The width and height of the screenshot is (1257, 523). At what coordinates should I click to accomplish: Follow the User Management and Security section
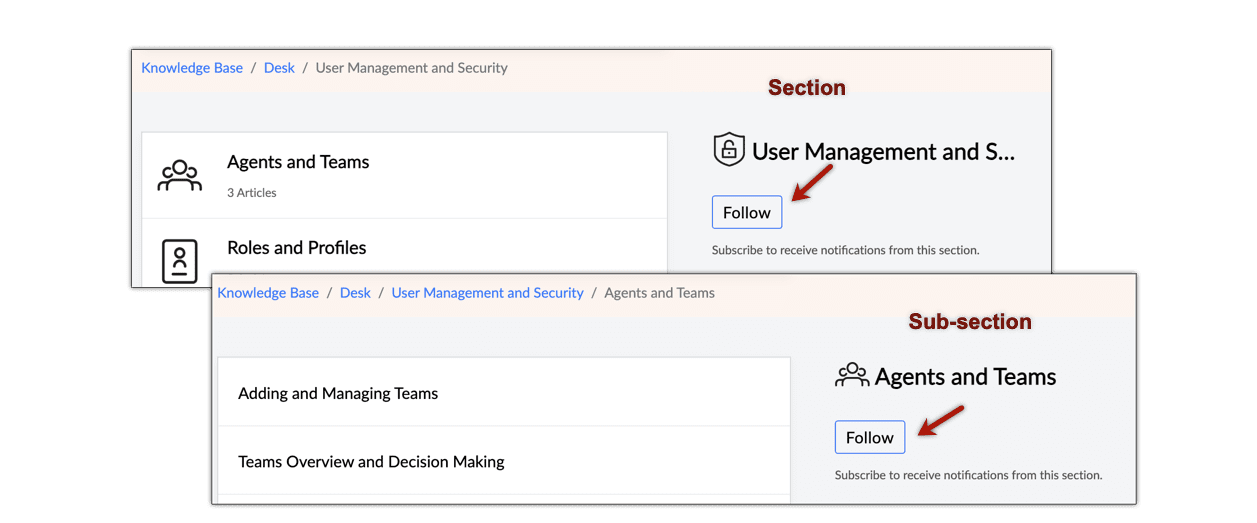click(747, 212)
